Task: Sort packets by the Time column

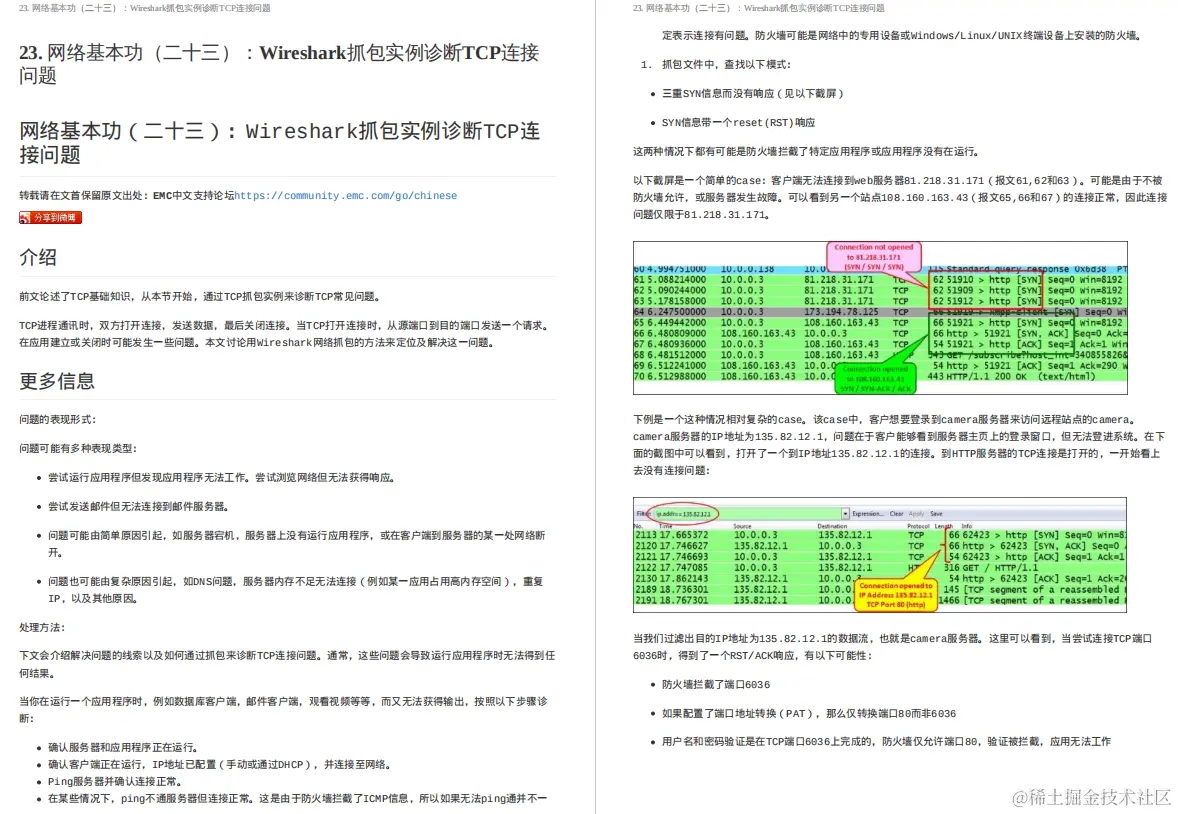Action: coord(664,526)
